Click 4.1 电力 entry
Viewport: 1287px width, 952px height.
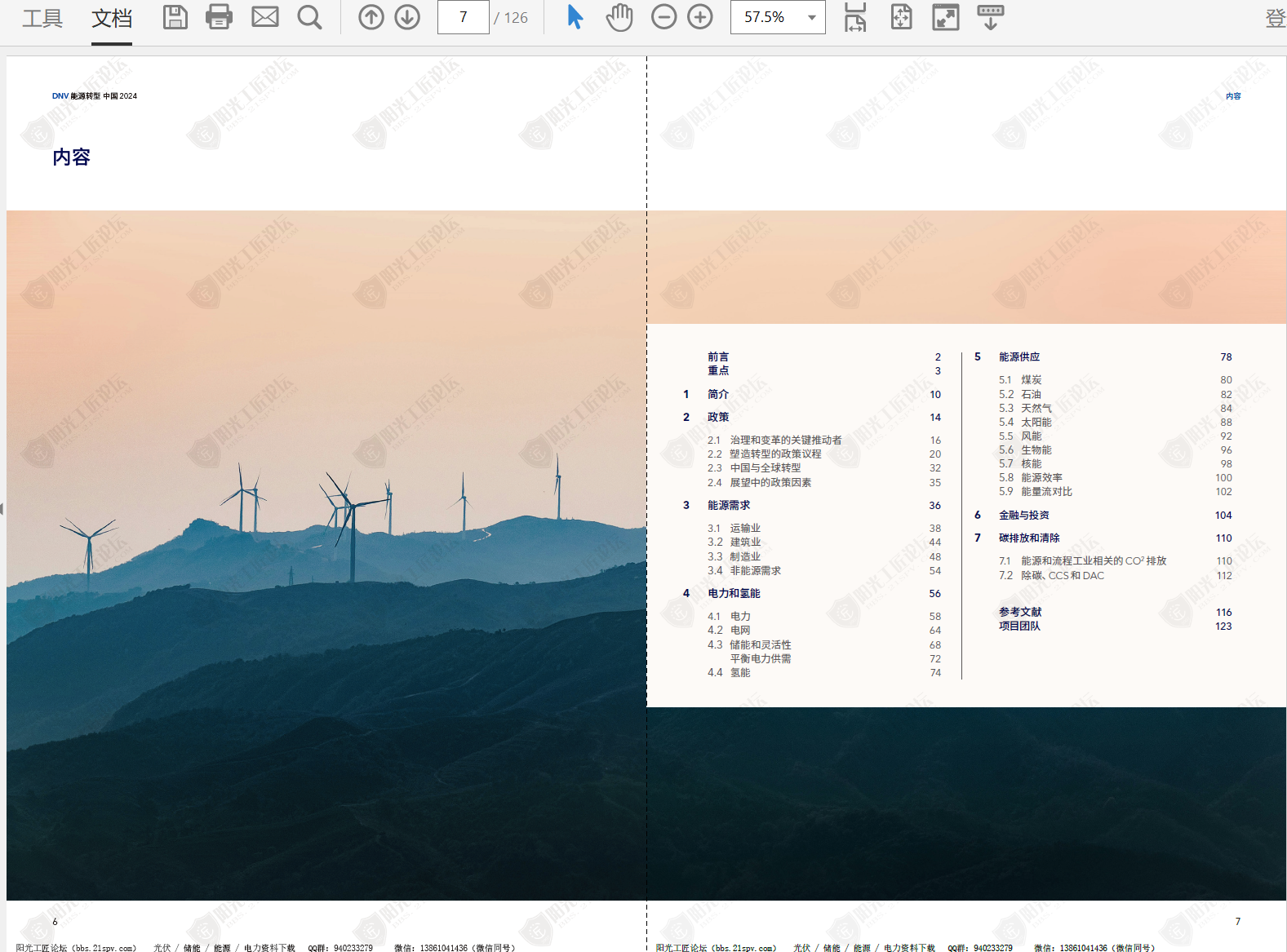[x=729, y=616]
